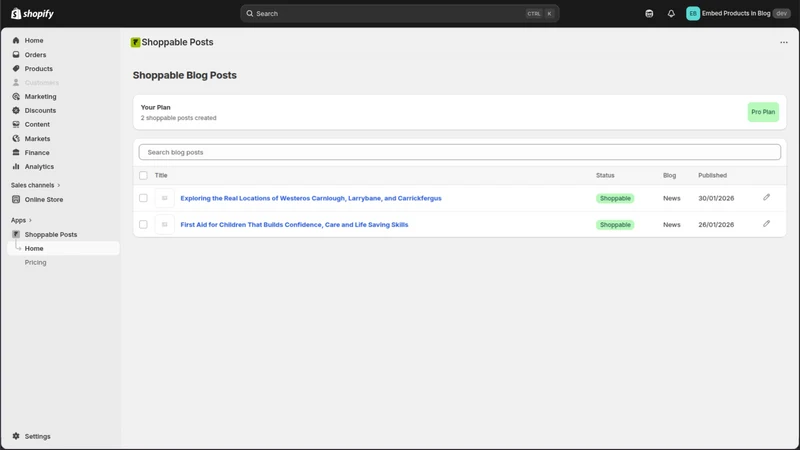This screenshot has height=450, width=800.
Task: Open Settings label in sidebar
Action: pyautogui.click(x=37, y=436)
